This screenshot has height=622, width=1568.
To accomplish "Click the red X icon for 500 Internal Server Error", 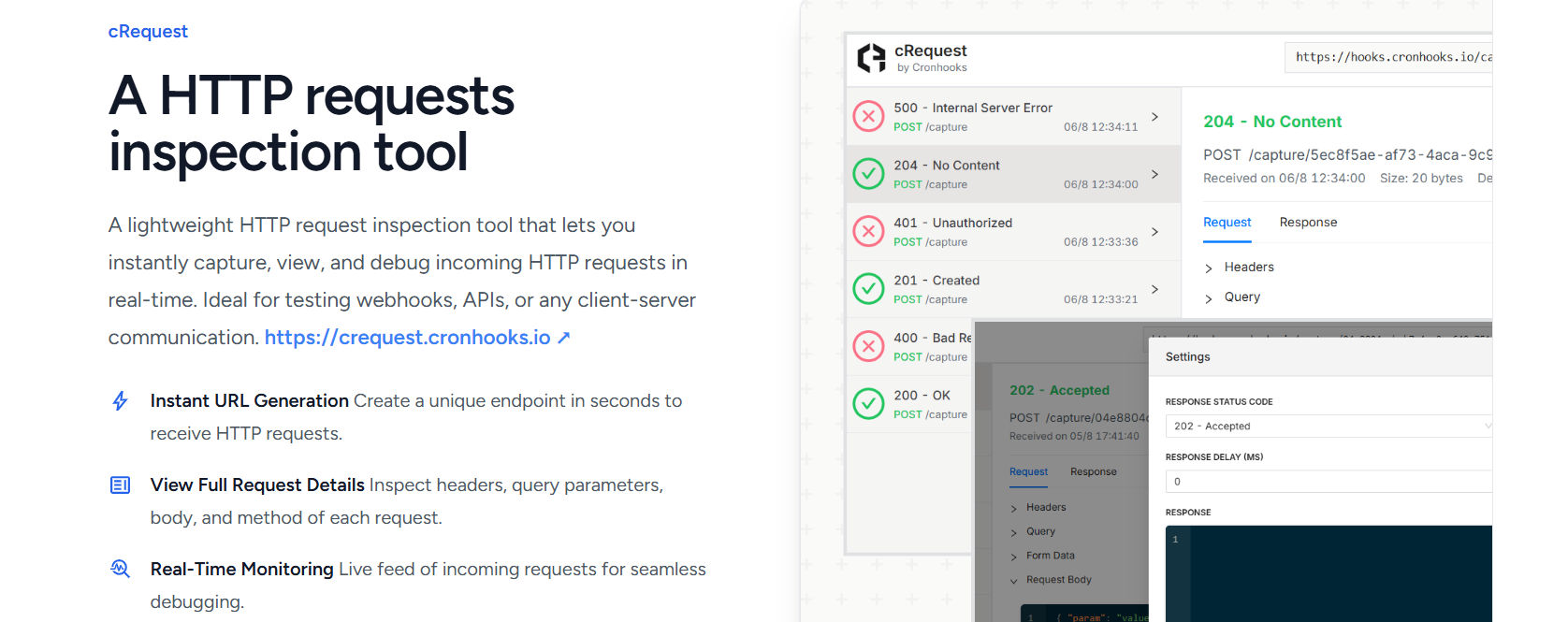I will point(868,116).
